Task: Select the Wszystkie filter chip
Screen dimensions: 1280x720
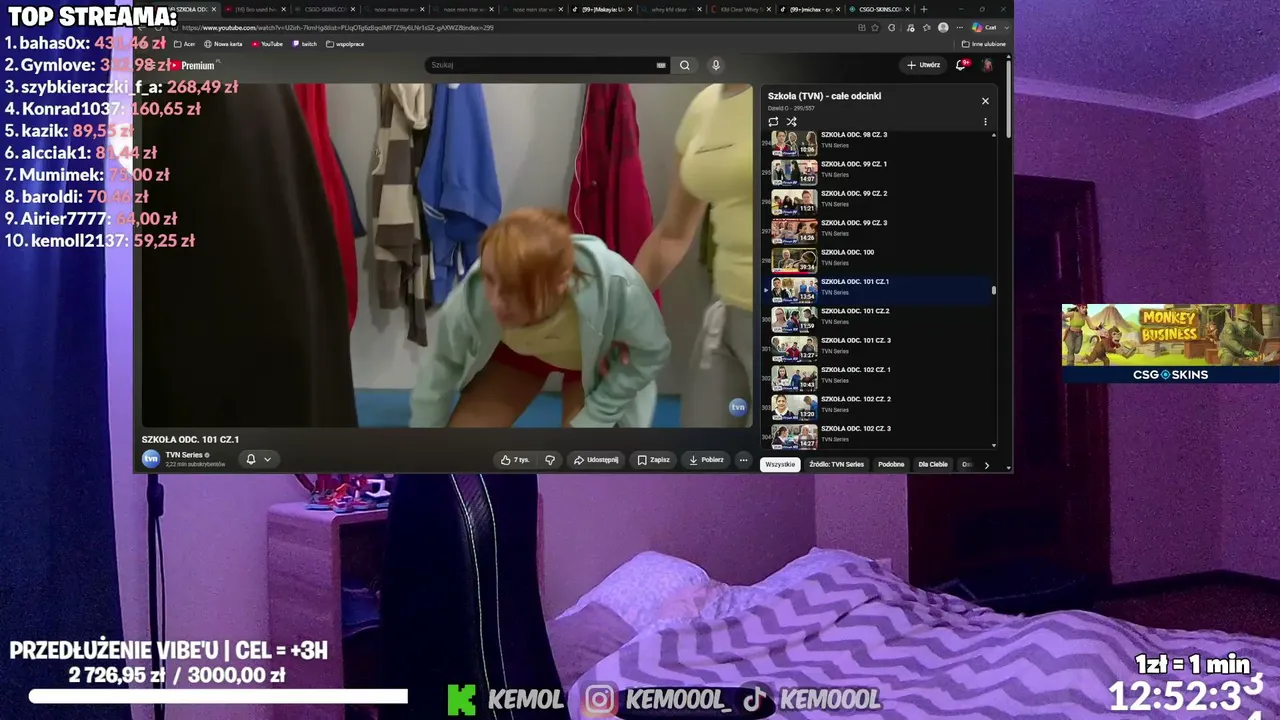Action: tap(780, 465)
